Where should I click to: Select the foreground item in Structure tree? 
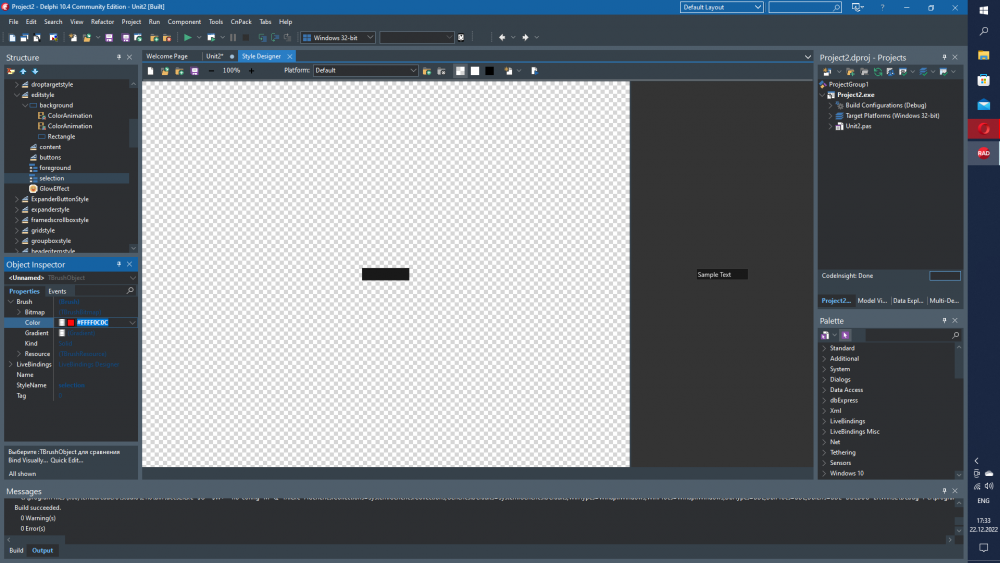55,168
